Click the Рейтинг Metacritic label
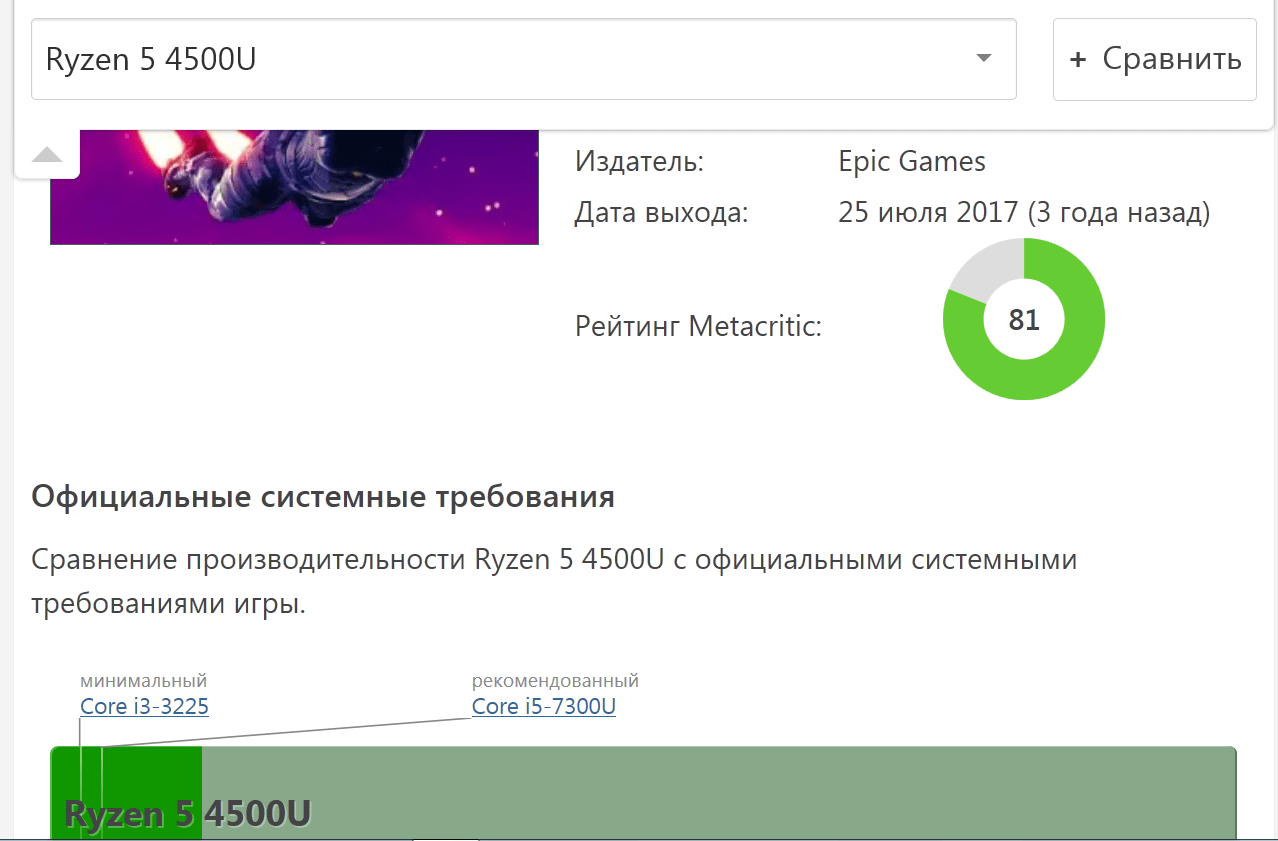The height and width of the screenshot is (841, 1278). pyautogui.click(x=698, y=325)
